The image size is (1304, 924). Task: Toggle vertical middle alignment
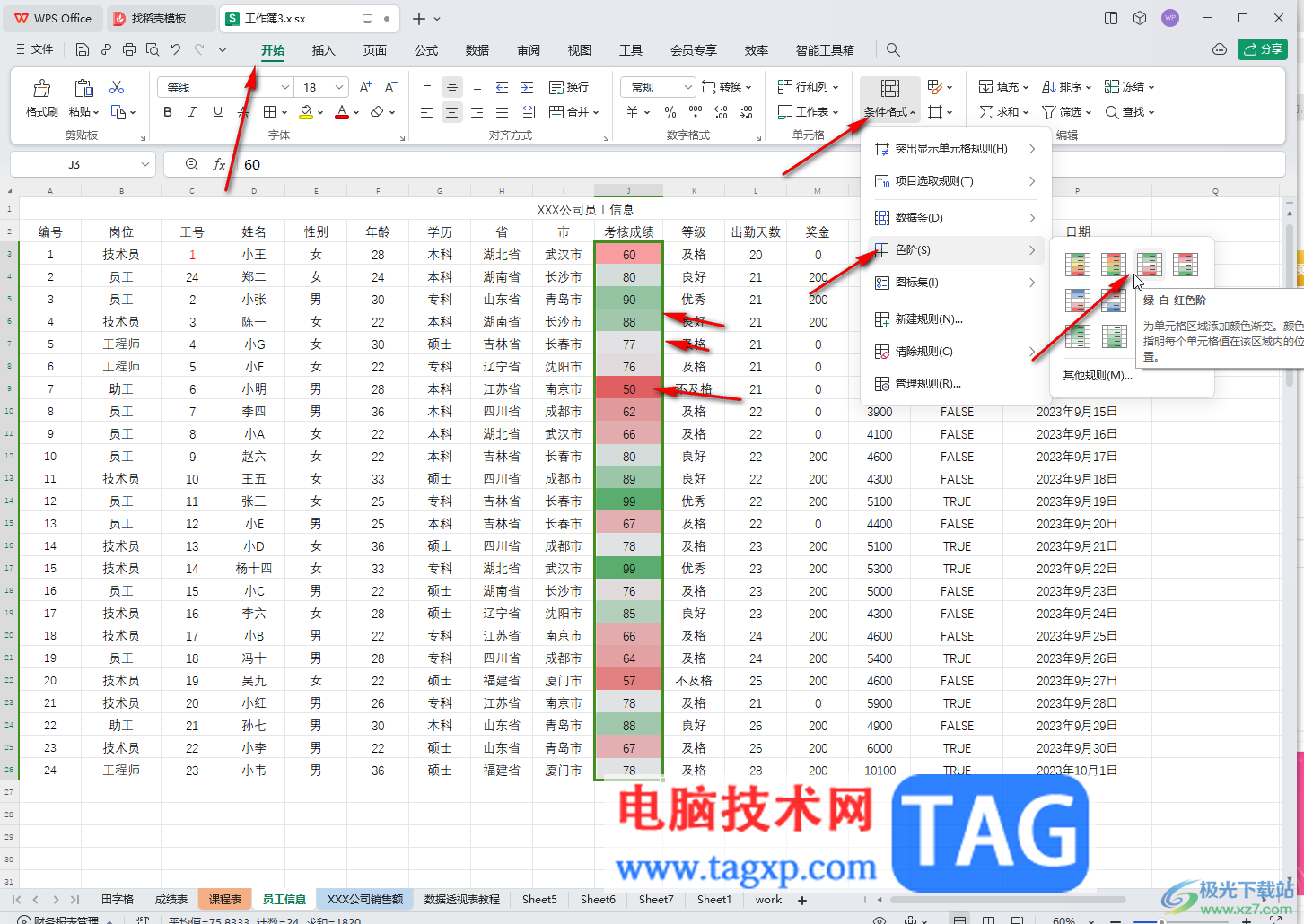pyautogui.click(x=451, y=87)
